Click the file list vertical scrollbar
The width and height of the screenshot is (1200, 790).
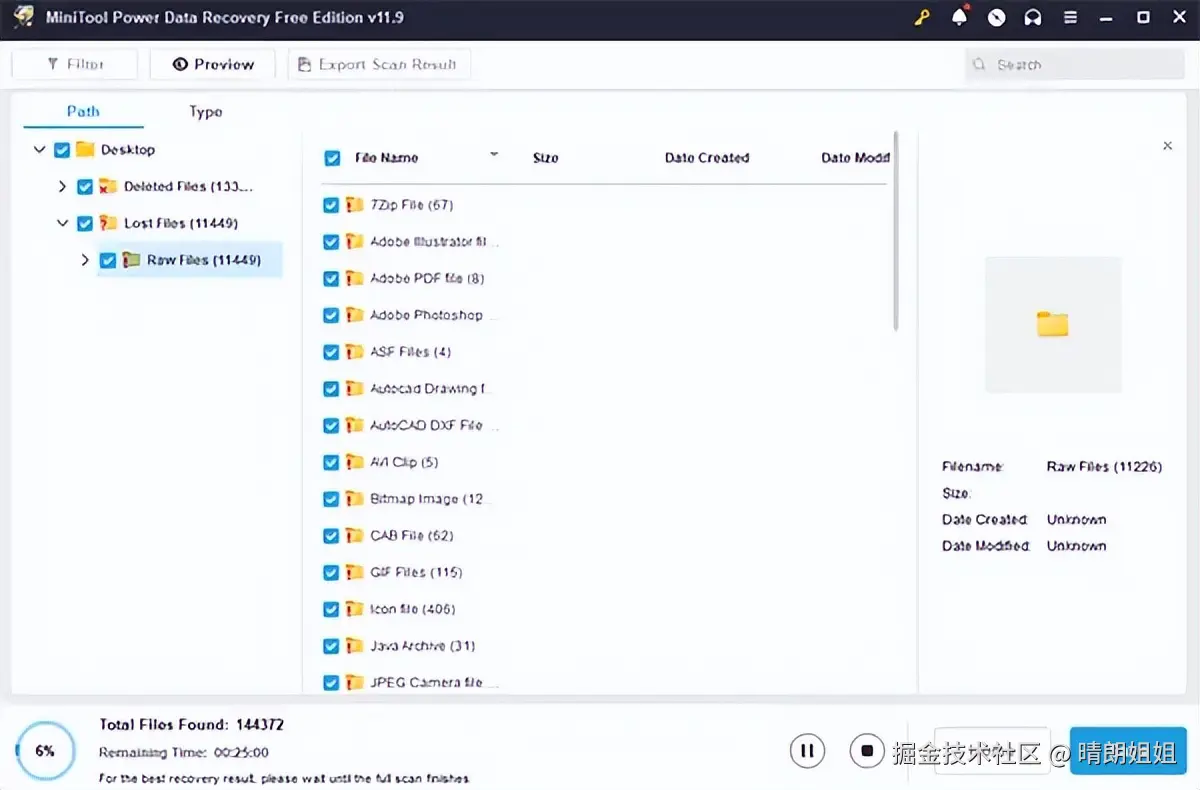(896, 232)
